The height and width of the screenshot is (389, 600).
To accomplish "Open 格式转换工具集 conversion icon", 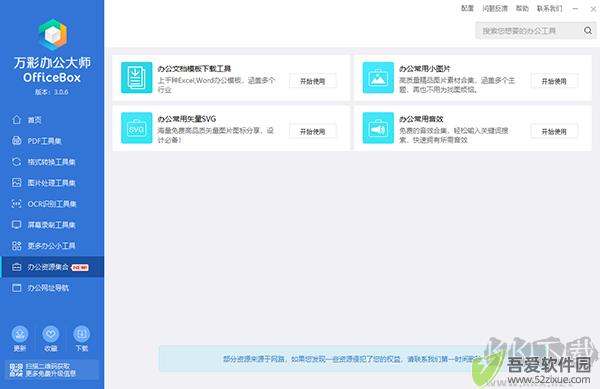I will 16,162.
